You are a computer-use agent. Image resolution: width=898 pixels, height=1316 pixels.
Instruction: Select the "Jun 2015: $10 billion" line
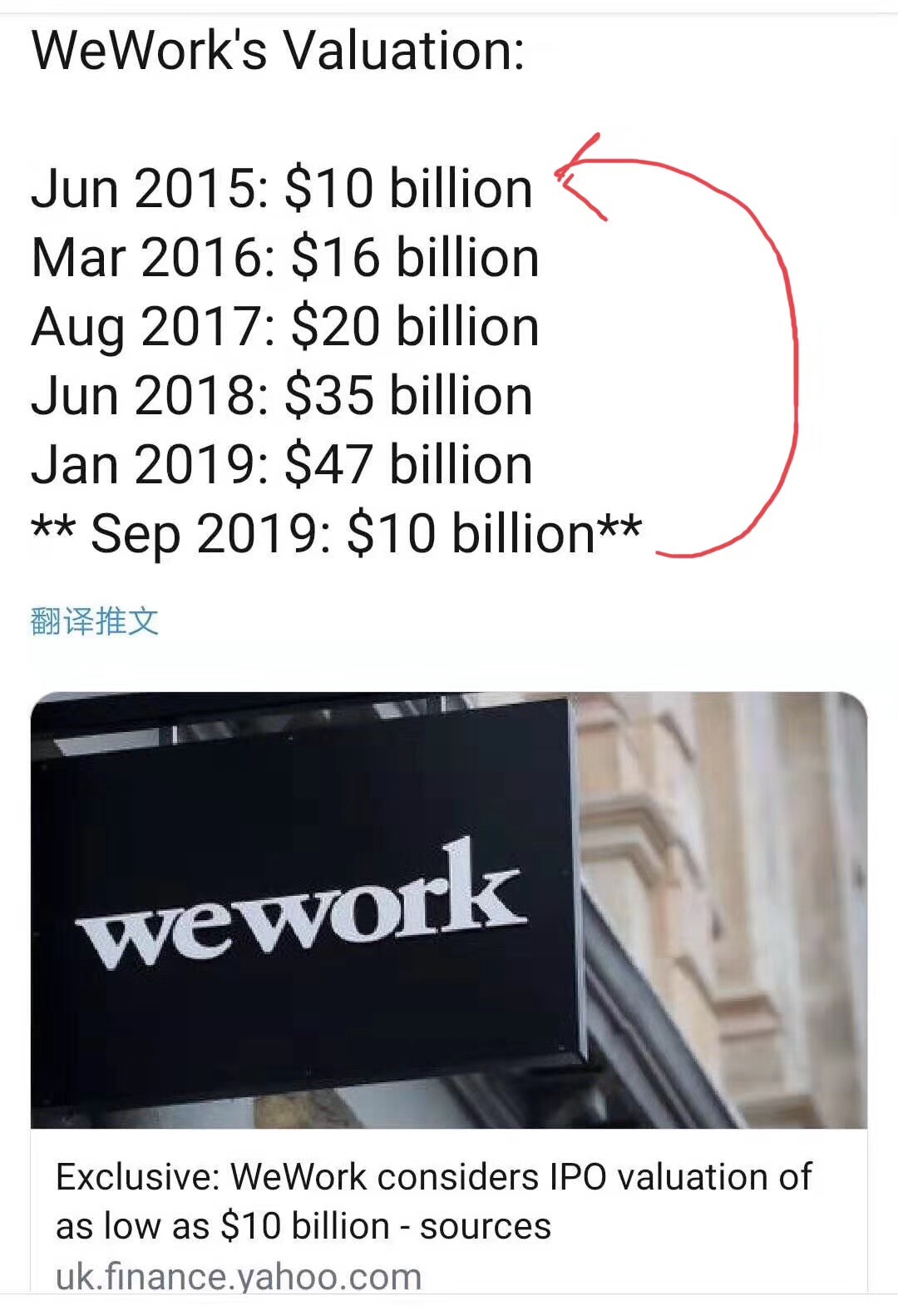(282, 189)
